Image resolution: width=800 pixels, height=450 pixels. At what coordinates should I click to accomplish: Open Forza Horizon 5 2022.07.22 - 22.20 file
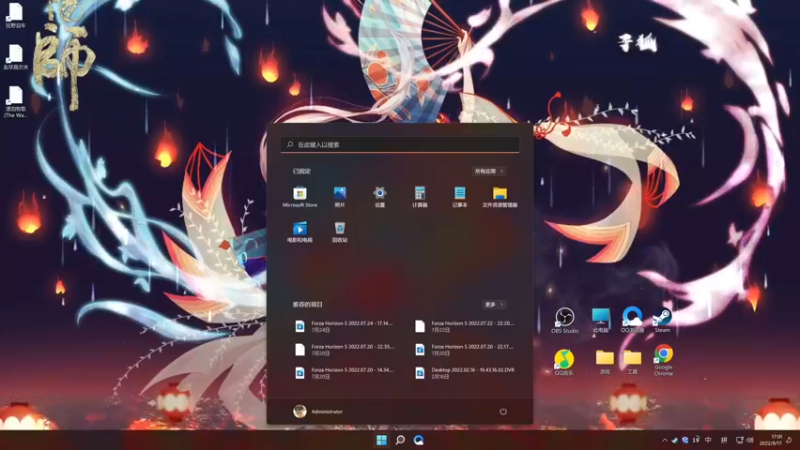click(465, 327)
